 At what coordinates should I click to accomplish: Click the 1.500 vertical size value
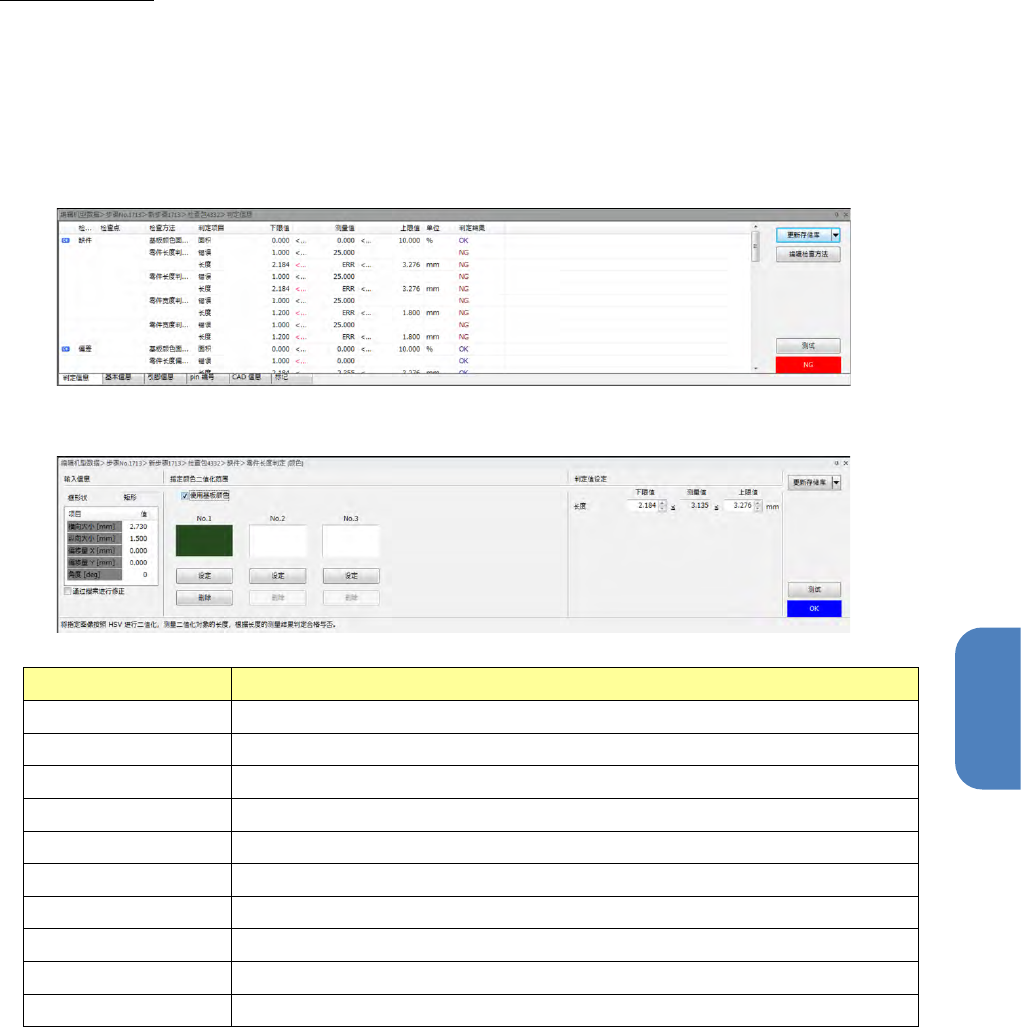click(138, 538)
